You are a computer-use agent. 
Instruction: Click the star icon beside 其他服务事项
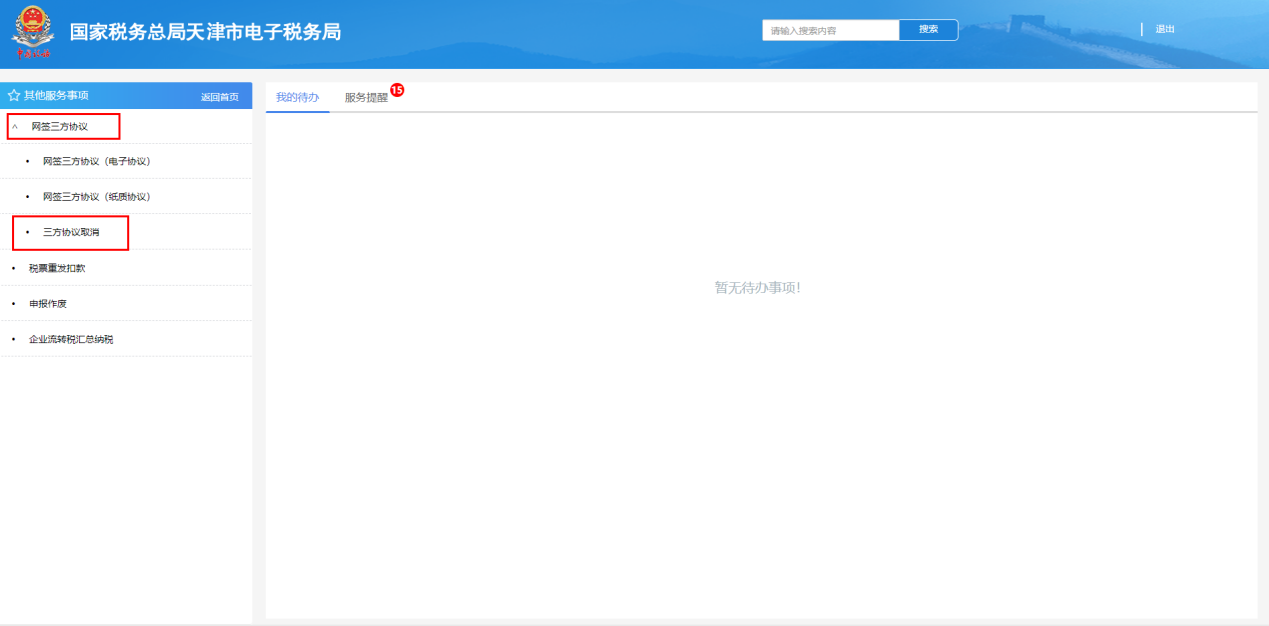[x=14, y=96]
